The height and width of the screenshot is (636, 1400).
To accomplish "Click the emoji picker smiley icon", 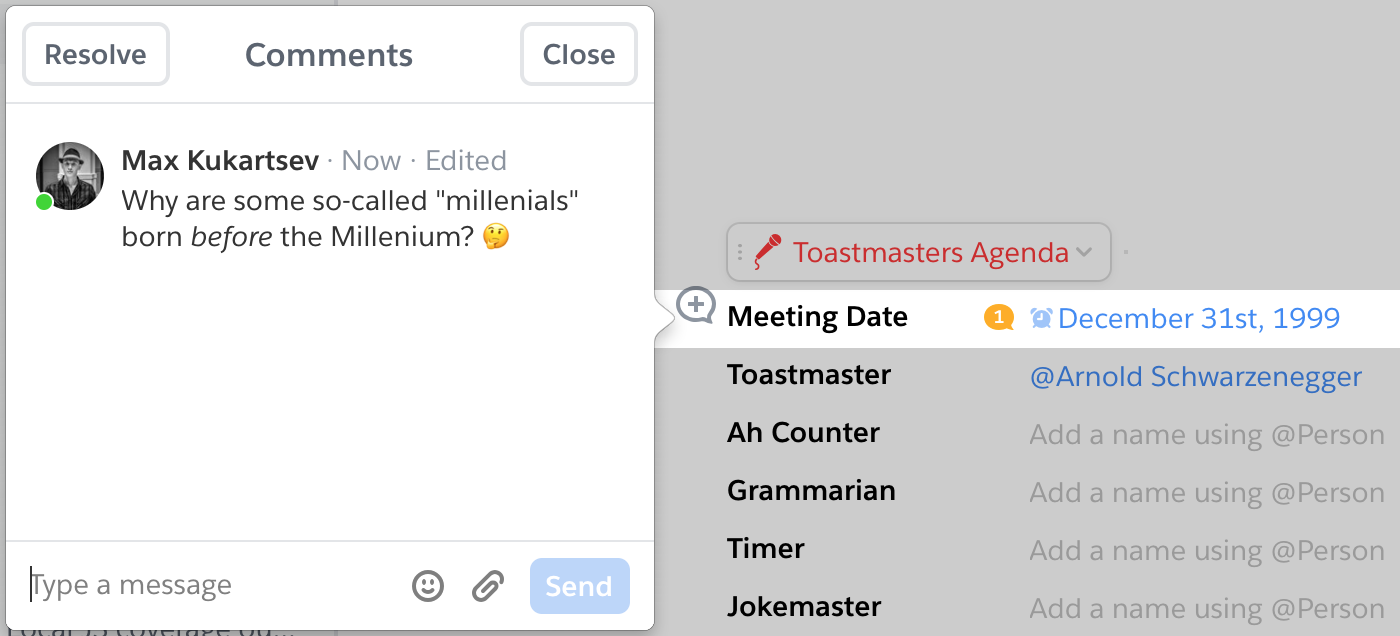I will [x=428, y=586].
